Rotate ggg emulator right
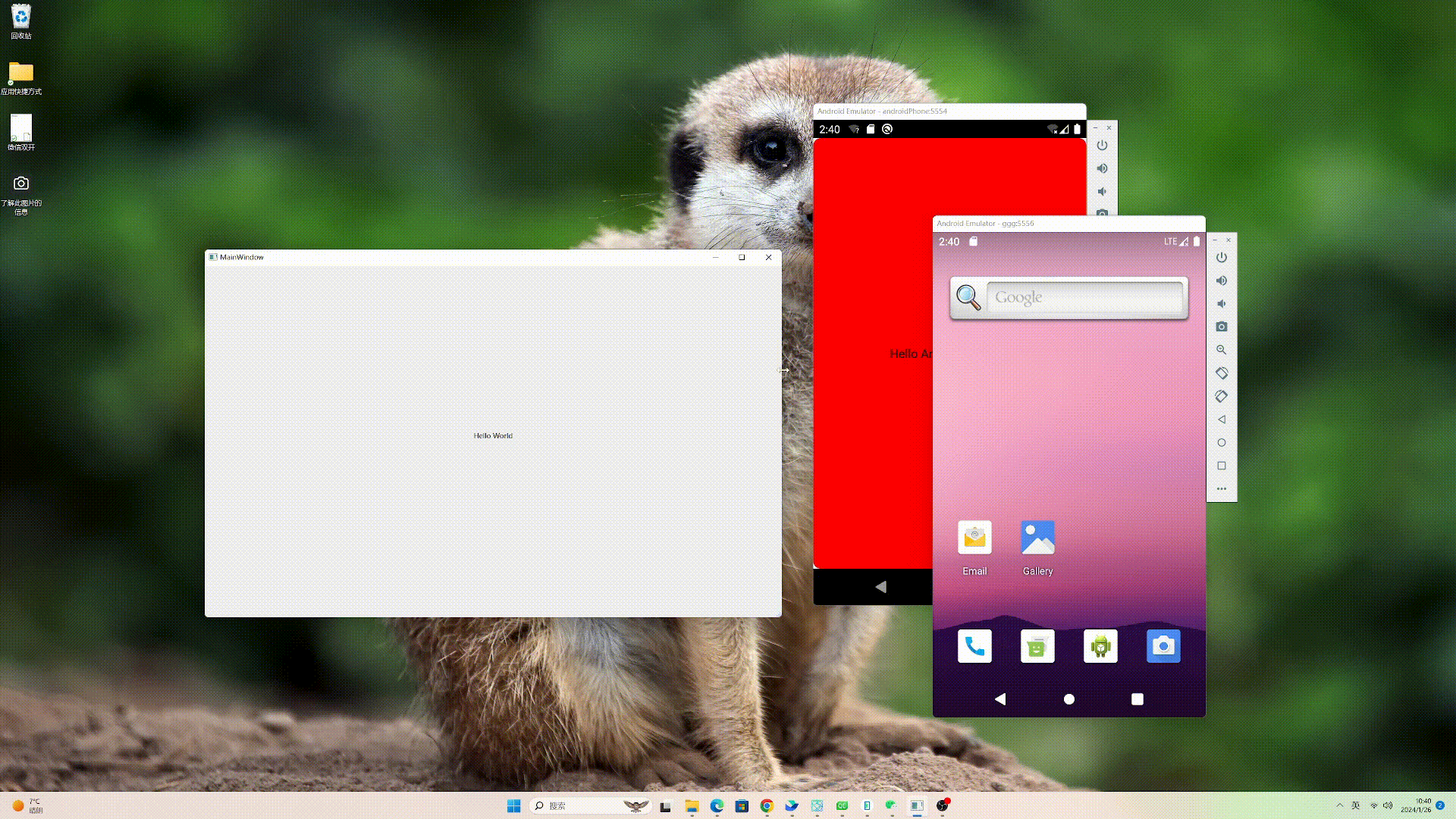1456x819 pixels. click(1221, 396)
